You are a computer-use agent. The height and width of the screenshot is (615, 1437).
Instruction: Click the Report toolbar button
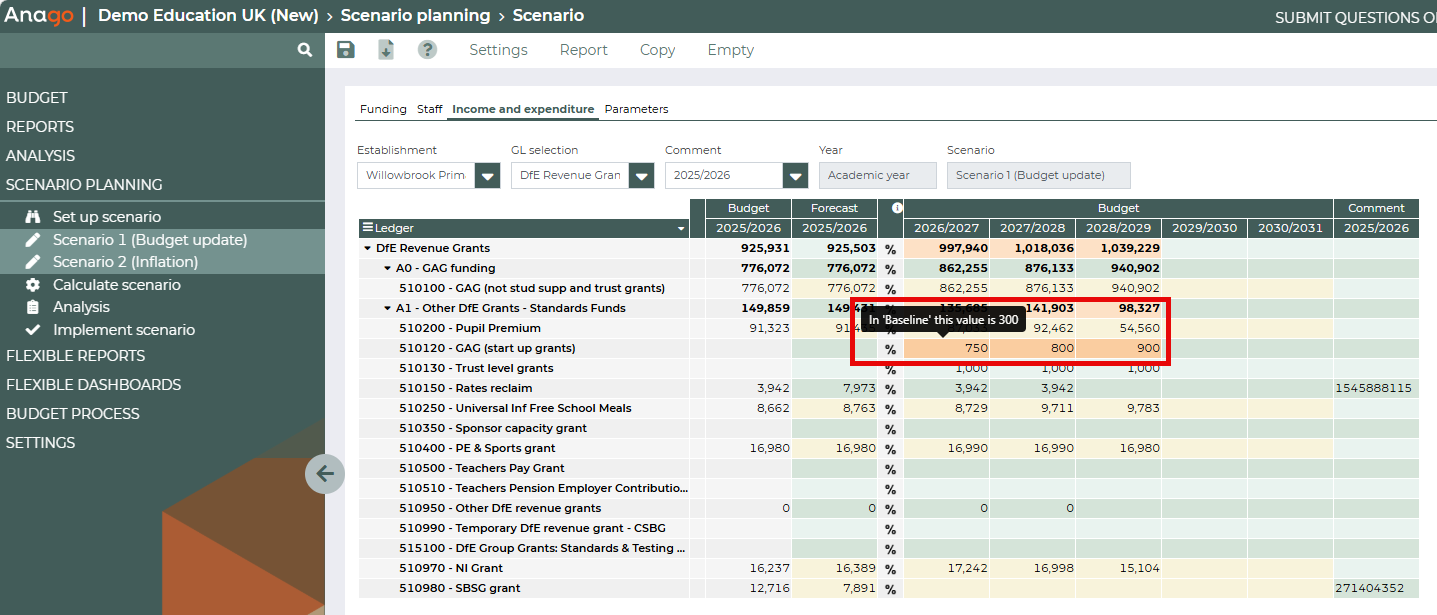(583, 50)
